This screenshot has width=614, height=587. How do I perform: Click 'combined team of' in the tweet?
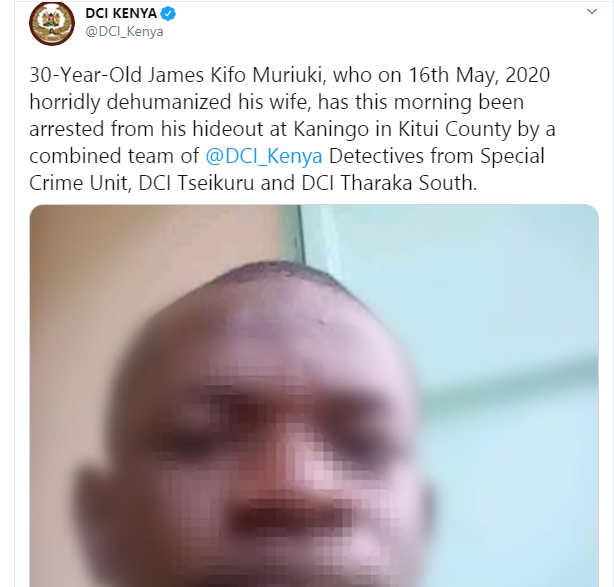[114, 156]
